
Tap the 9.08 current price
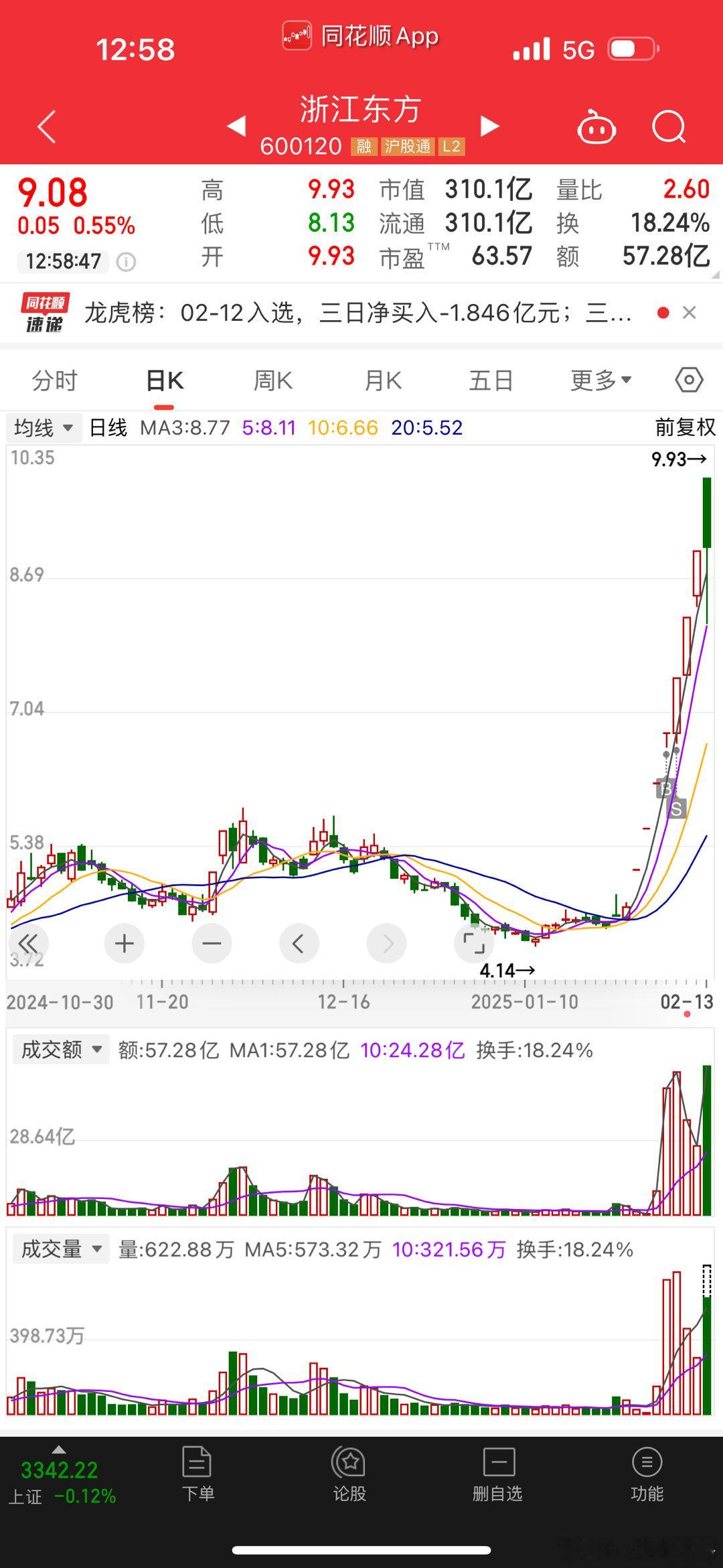(x=52, y=193)
